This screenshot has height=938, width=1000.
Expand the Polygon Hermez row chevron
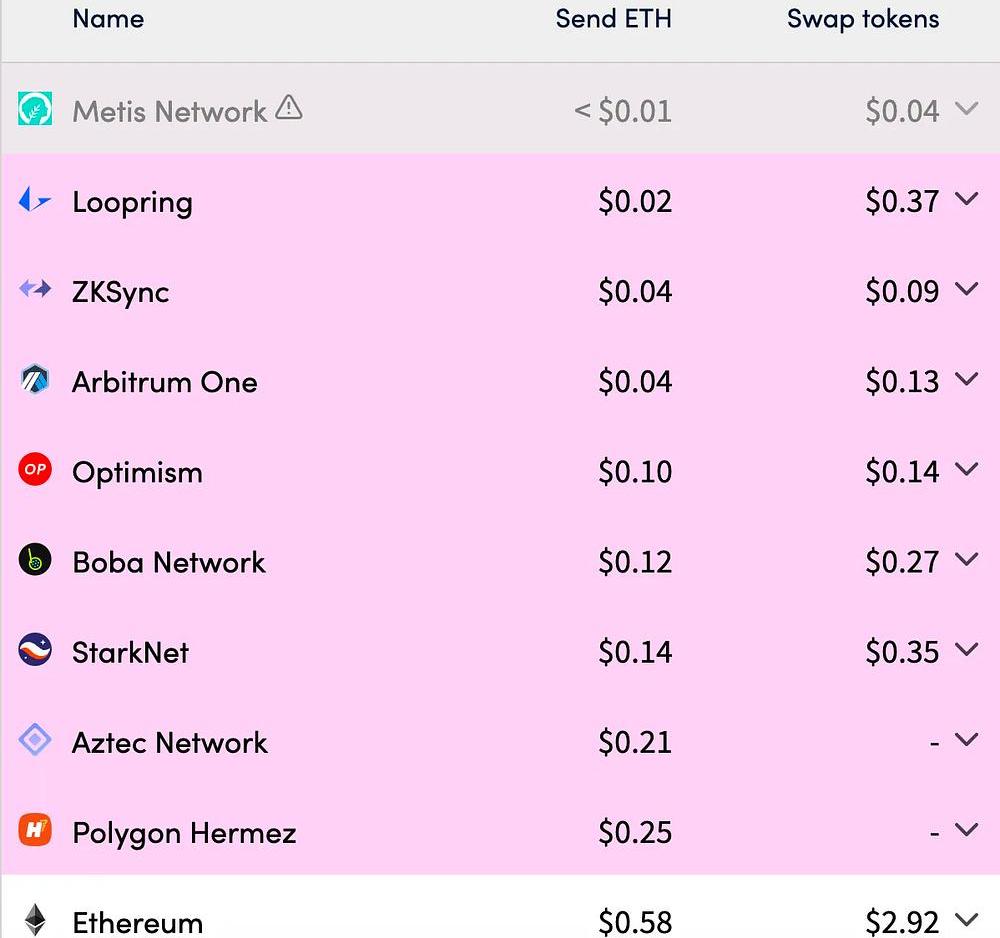(966, 829)
